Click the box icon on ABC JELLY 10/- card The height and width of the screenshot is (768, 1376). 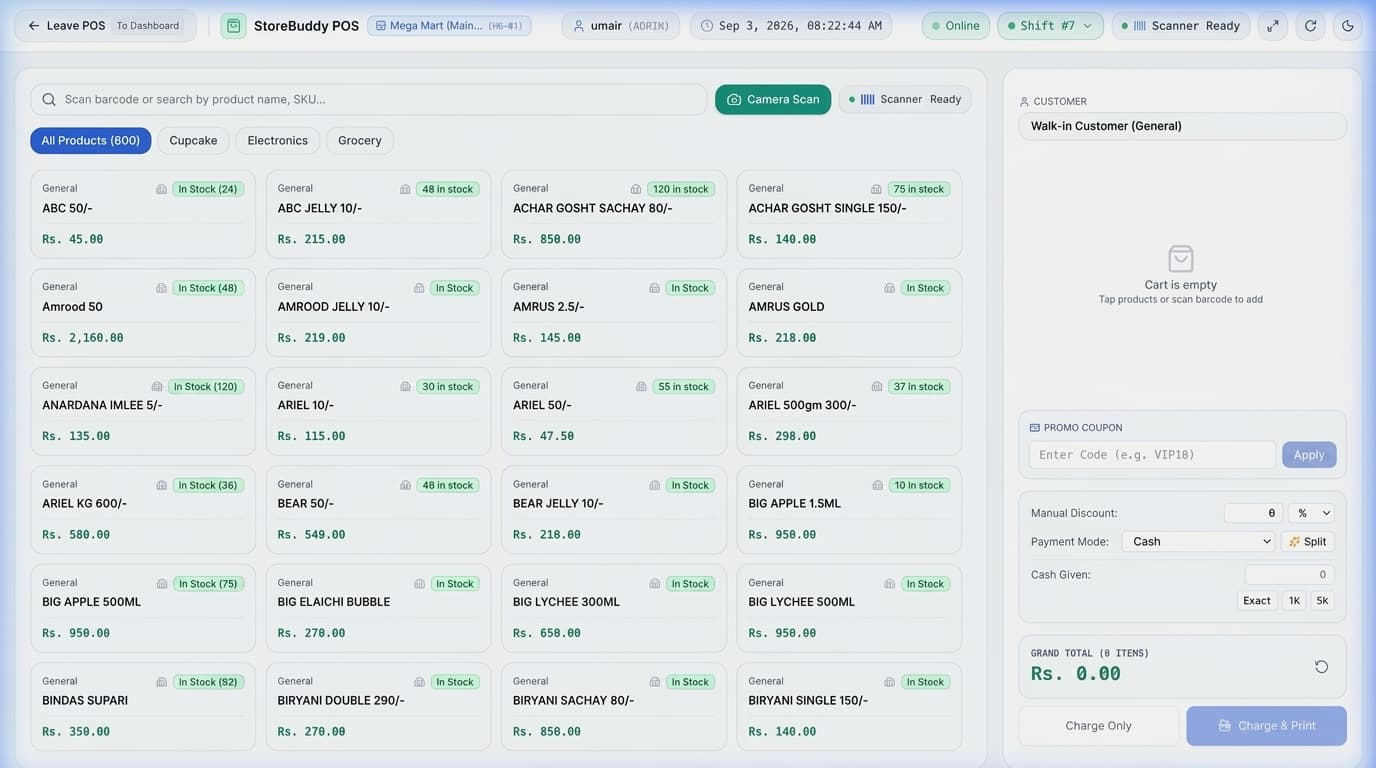point(405,189)
